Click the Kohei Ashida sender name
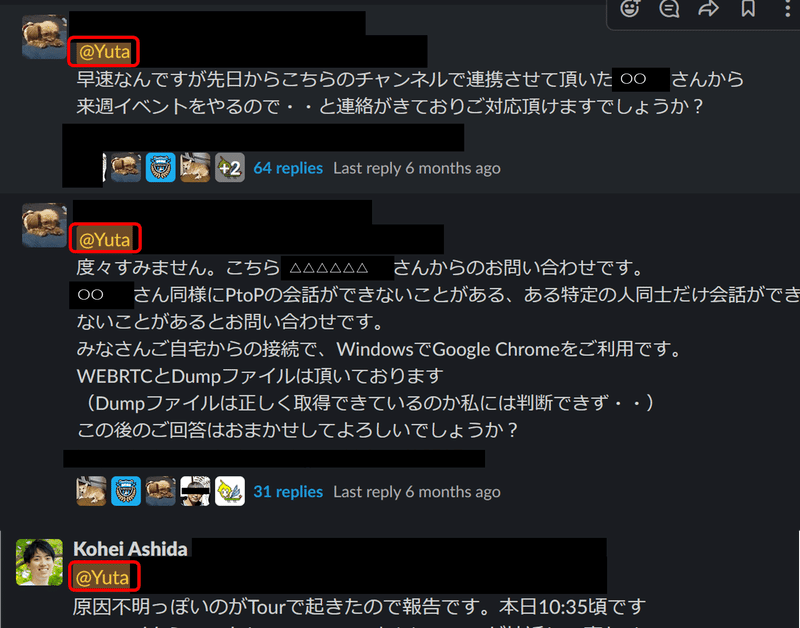Image resolution: width=800 pixels, height=628 pixels. pyautogui.click(x=131, y=549)
